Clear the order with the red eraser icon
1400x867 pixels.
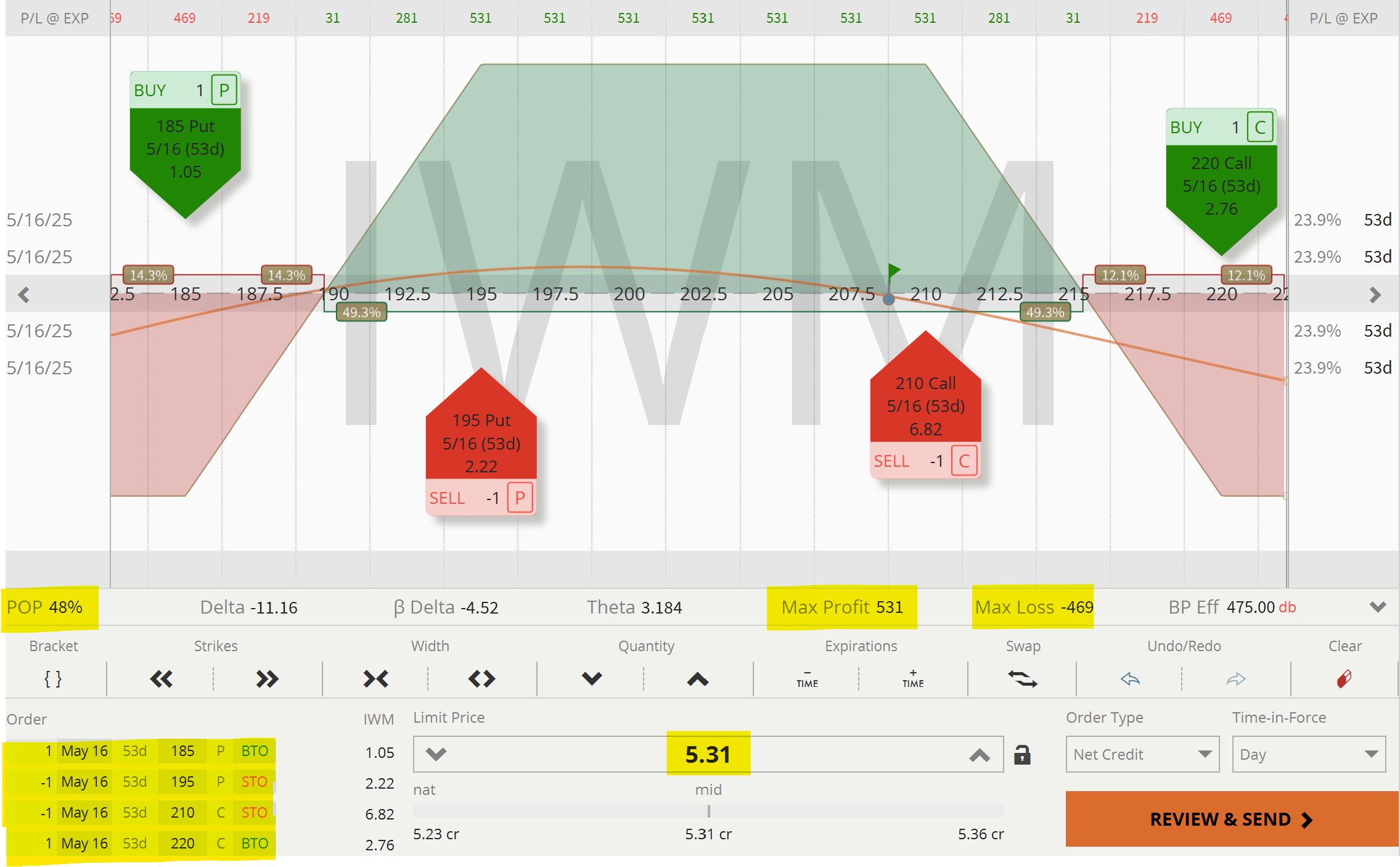pos(1344,679)
